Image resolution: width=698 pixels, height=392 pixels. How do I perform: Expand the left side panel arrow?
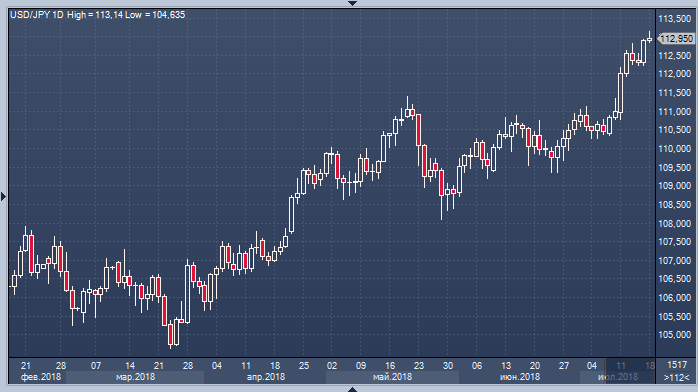(3, 196)
